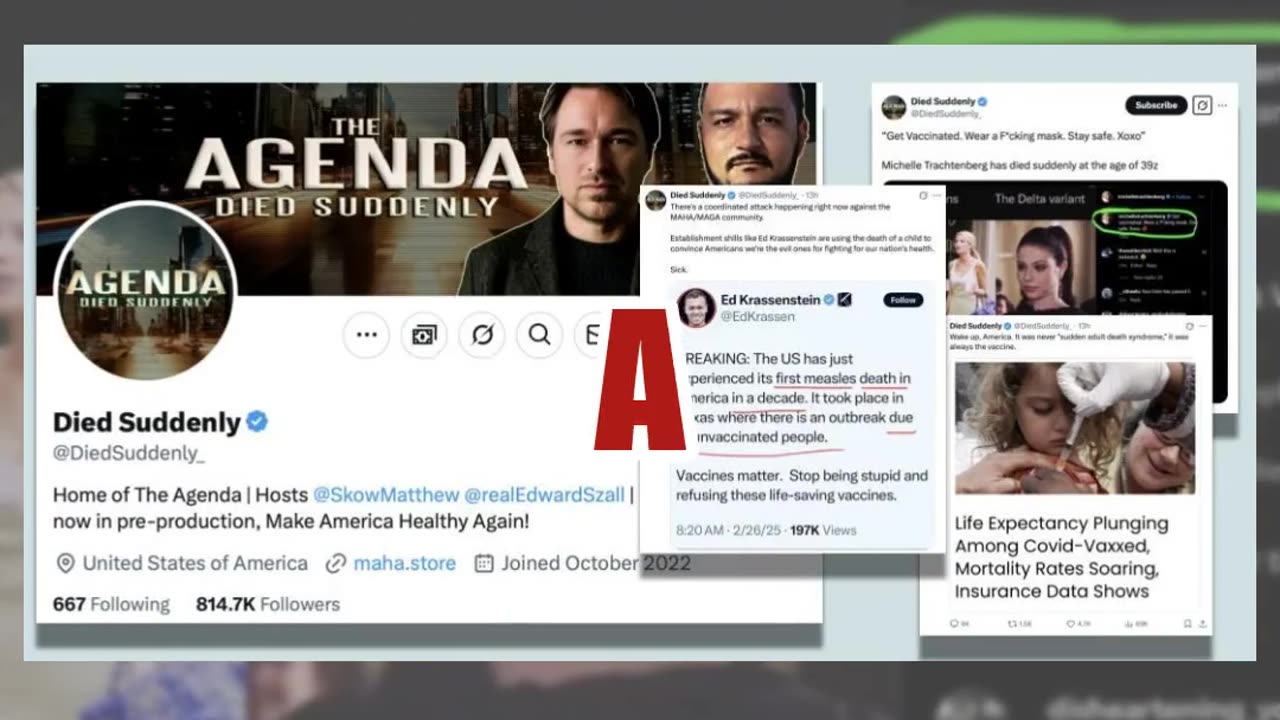Click the Died Suddenly avatar in the Subscribe post
1280x720 pixels.
(x=893, y=107)
